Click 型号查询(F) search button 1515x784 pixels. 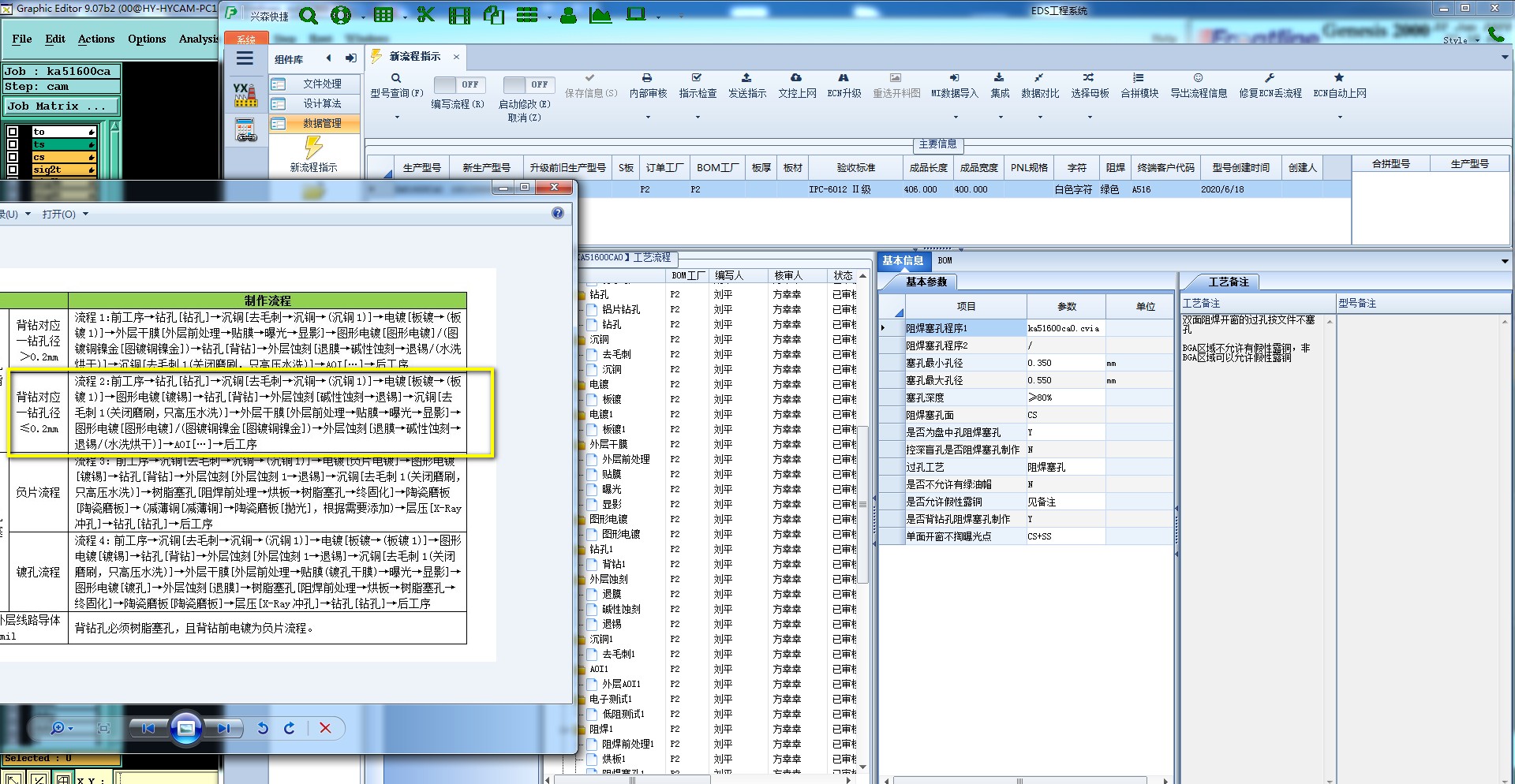coord(397,85)
